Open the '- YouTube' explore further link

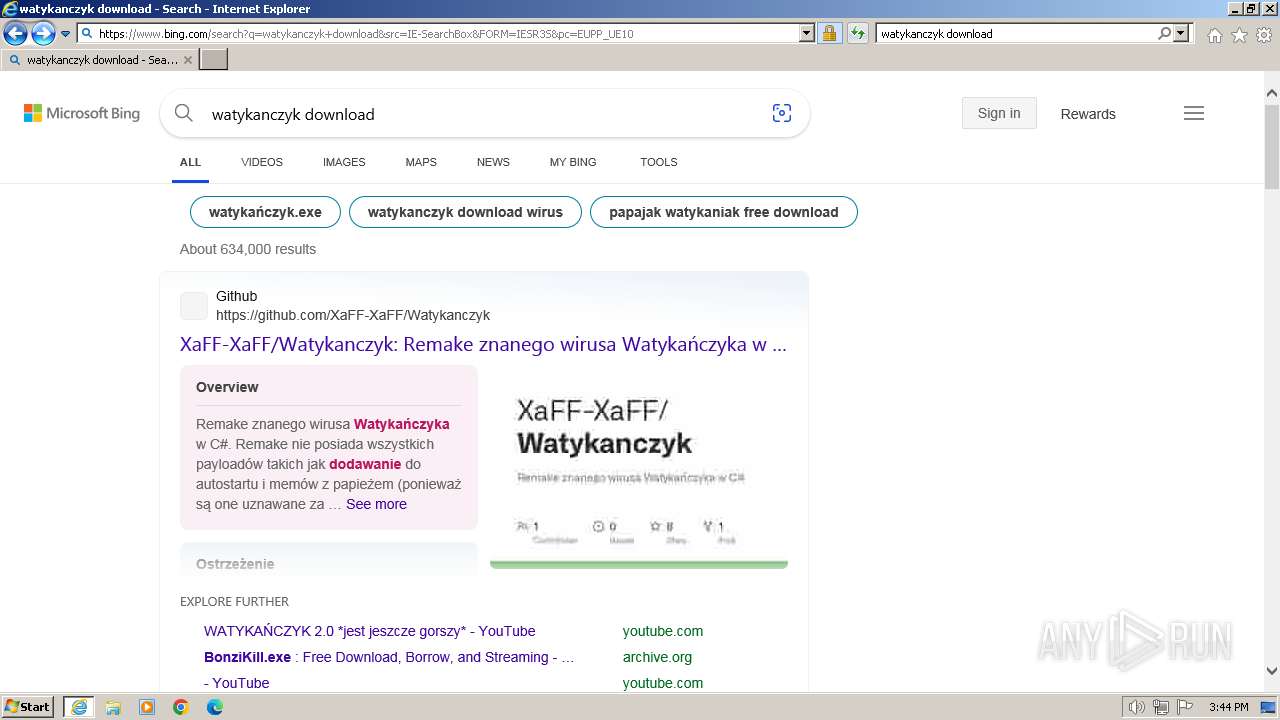pos(236,683)
